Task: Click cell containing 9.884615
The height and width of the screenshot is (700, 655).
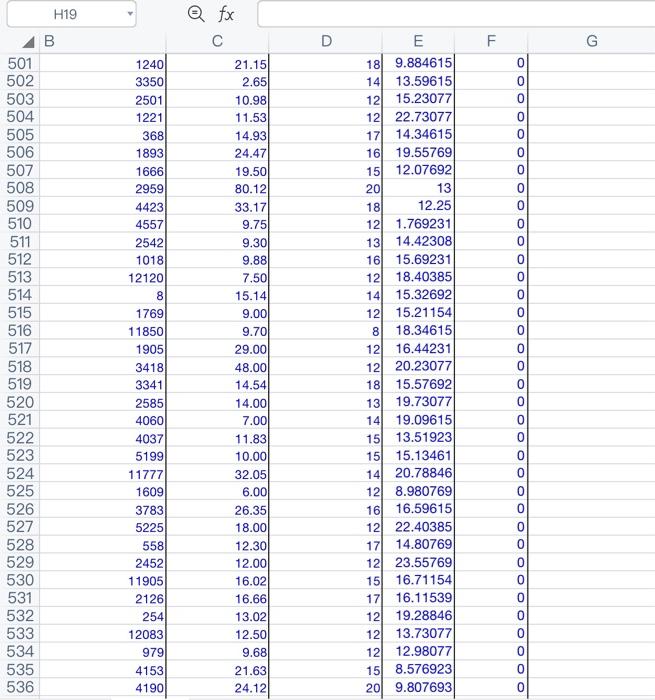Action: click(418, 63)
